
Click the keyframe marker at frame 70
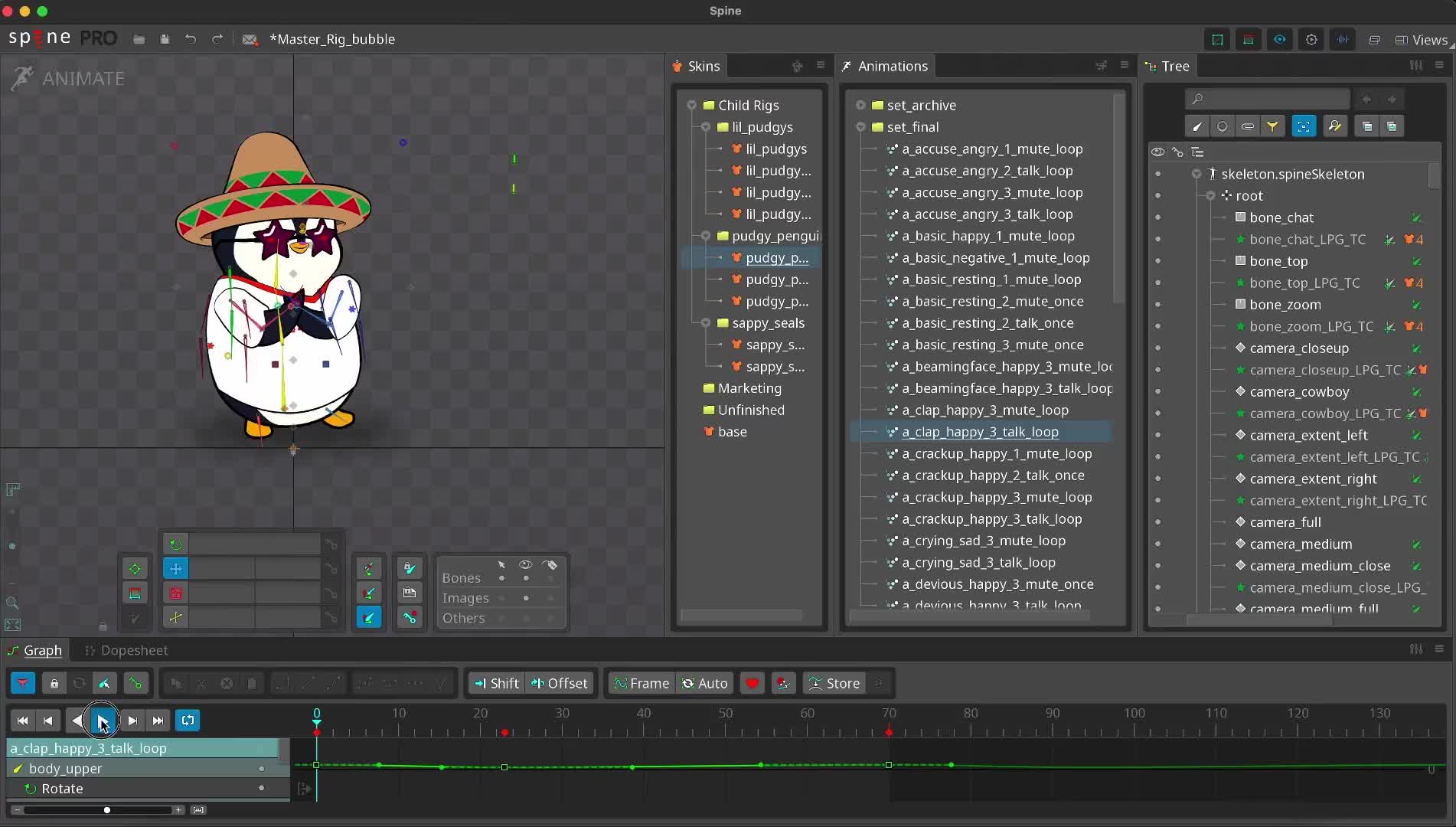point(889,733)
